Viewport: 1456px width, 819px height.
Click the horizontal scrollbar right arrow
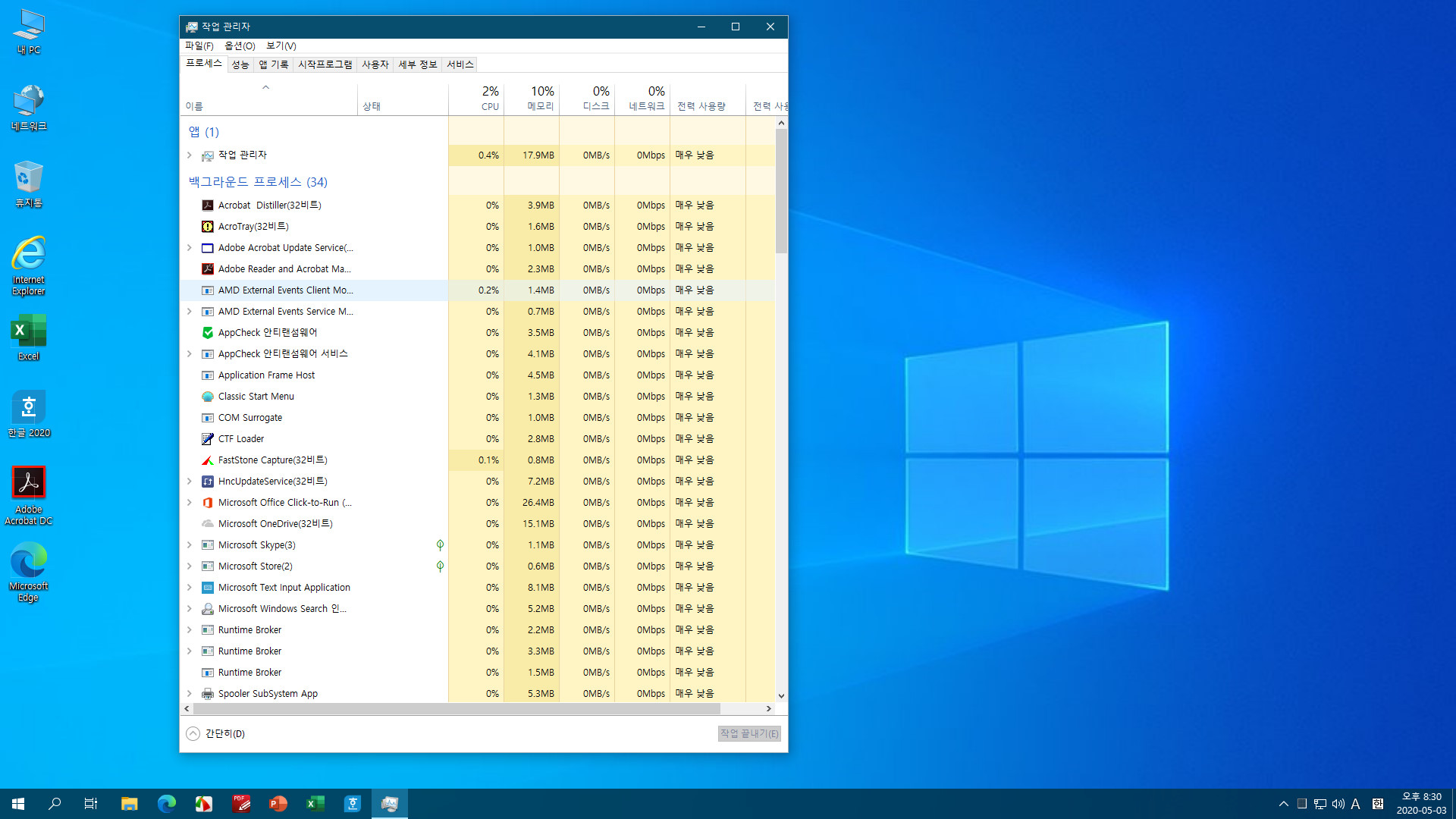[x=768, y=709]
